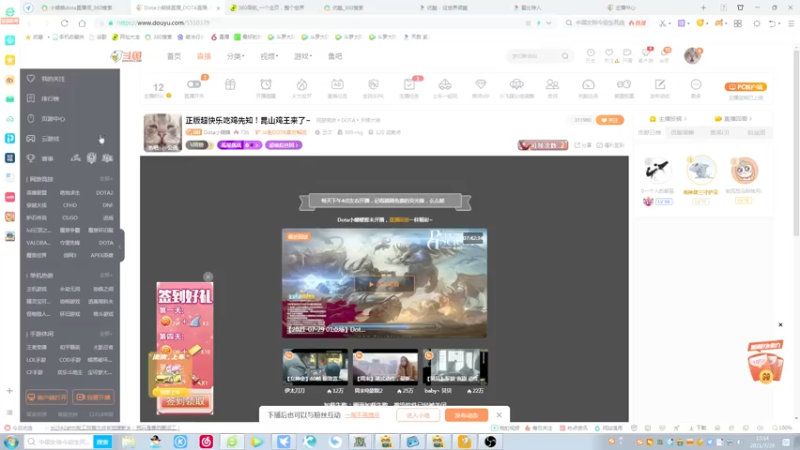The height and width of the screenshot is (450, 800).
Task: Switch to the 粉丝团 tab
Action: [756, 133]
